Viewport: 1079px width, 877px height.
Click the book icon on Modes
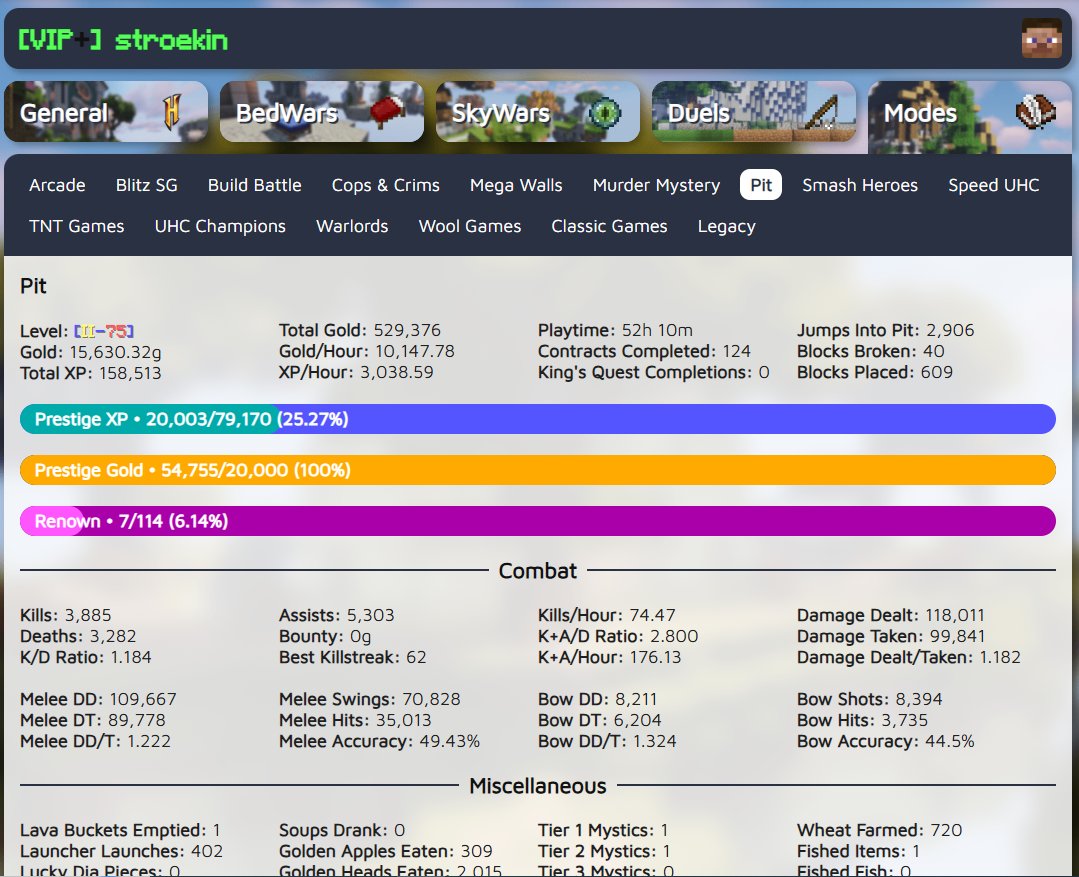[x=1036, y=112]
